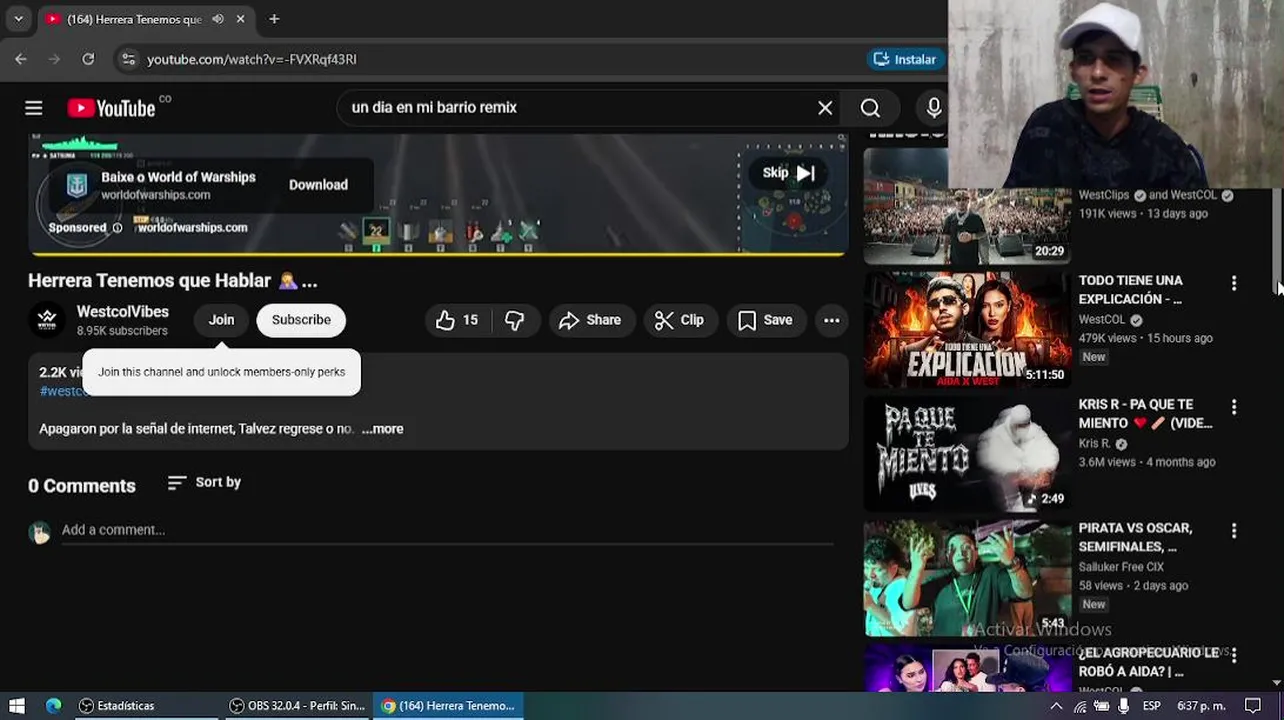This screenshot has width=1284, height=720.
Task: Mute the tab using audio icon
Action: (218, 19)
